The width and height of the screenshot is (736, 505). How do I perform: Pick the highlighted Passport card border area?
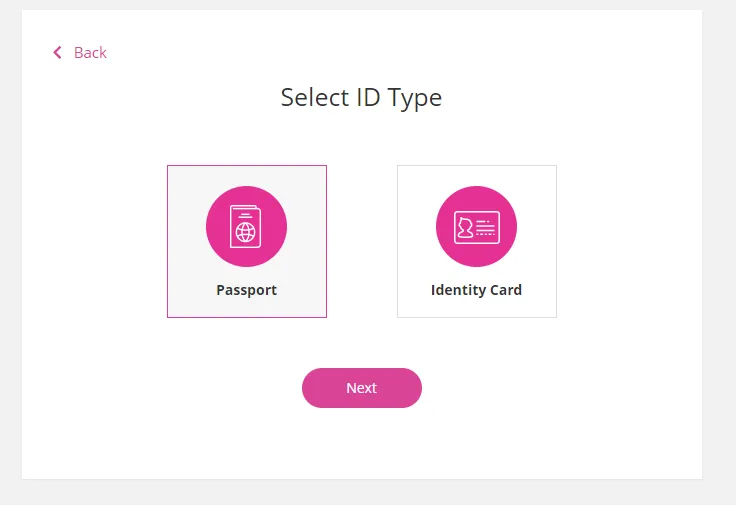coord(247,241)
